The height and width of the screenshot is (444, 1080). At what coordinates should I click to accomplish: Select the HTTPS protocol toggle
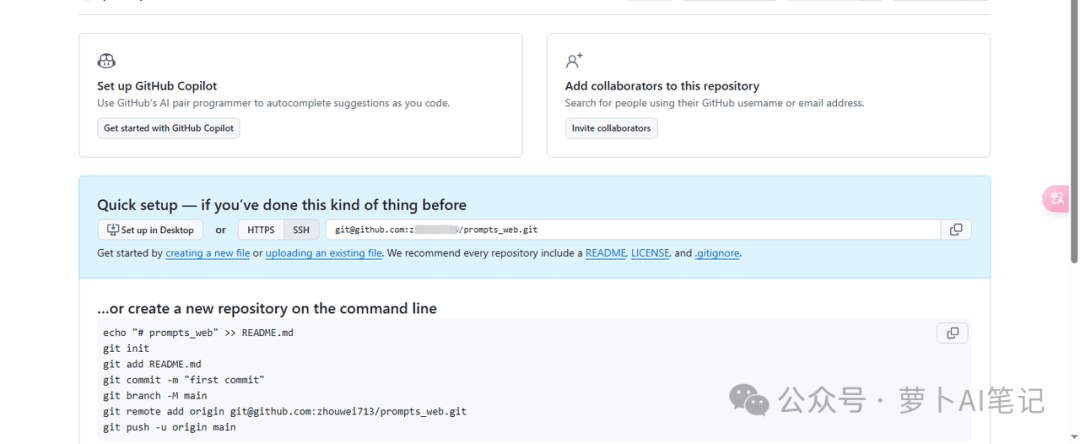click(261, 230)
